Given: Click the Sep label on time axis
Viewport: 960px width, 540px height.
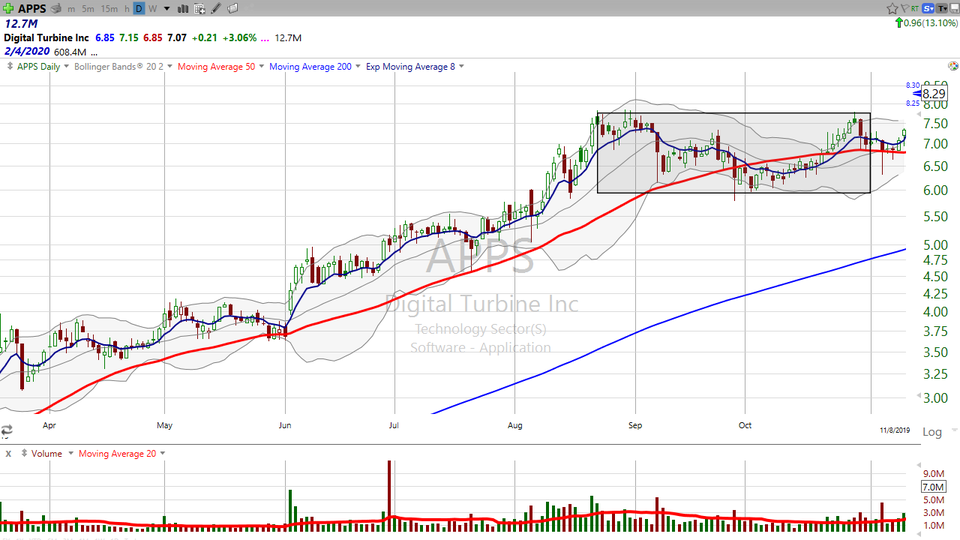Looking at the screenshot, I should click(635, 425).
